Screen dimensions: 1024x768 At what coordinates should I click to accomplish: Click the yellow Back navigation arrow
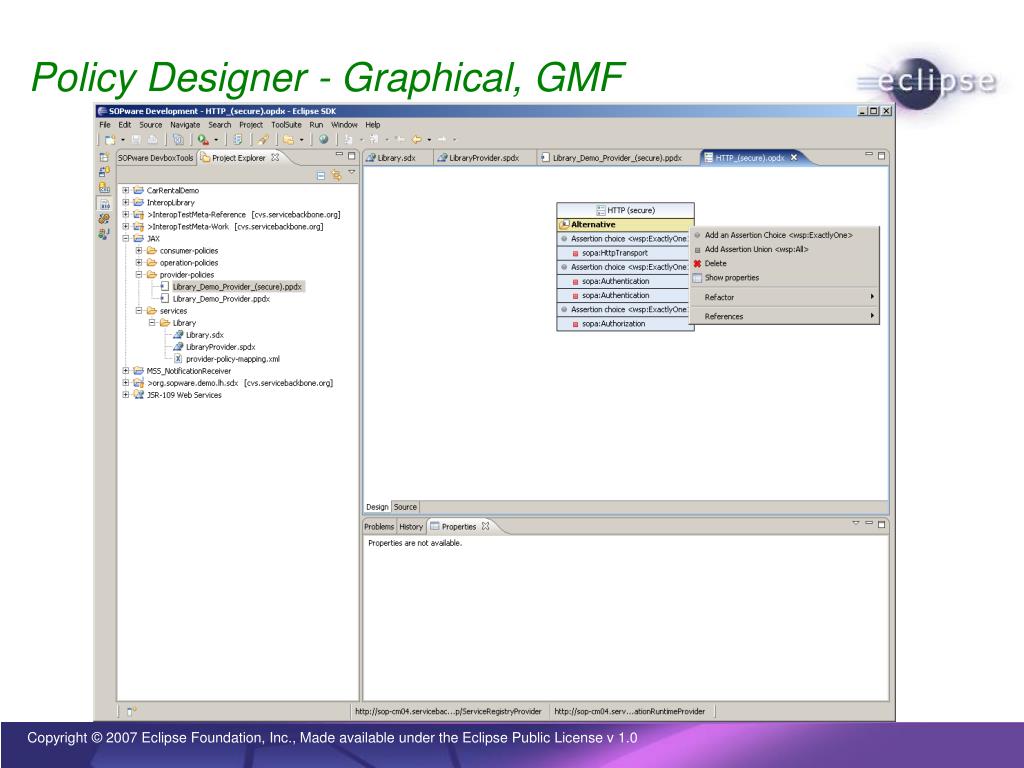click(x=417, y=139)
